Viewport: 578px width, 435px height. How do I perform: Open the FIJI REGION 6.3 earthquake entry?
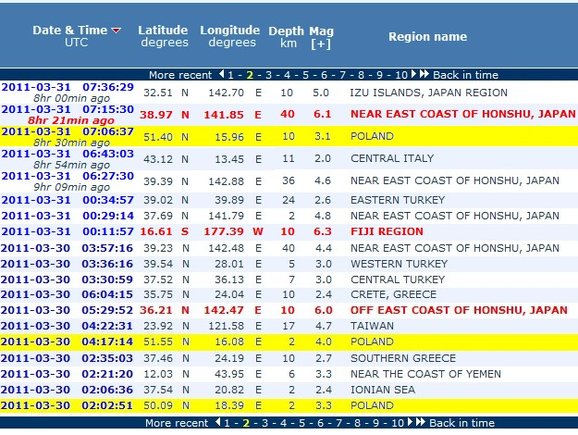pos(289,232)
